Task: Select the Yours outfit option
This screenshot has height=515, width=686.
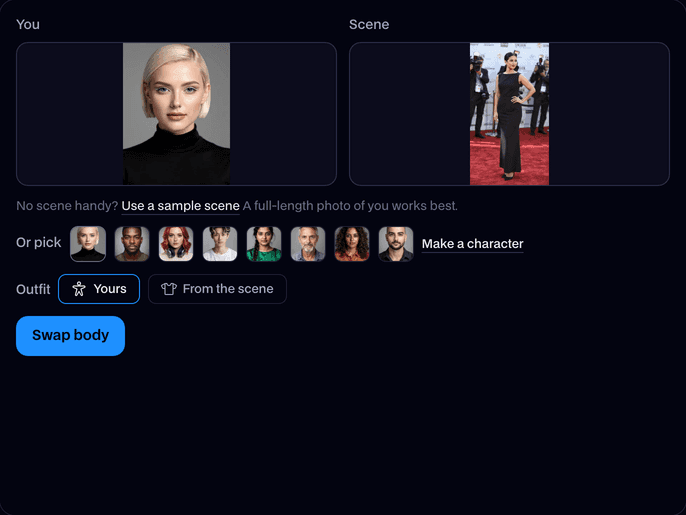Action: click(x=99, y=289)
